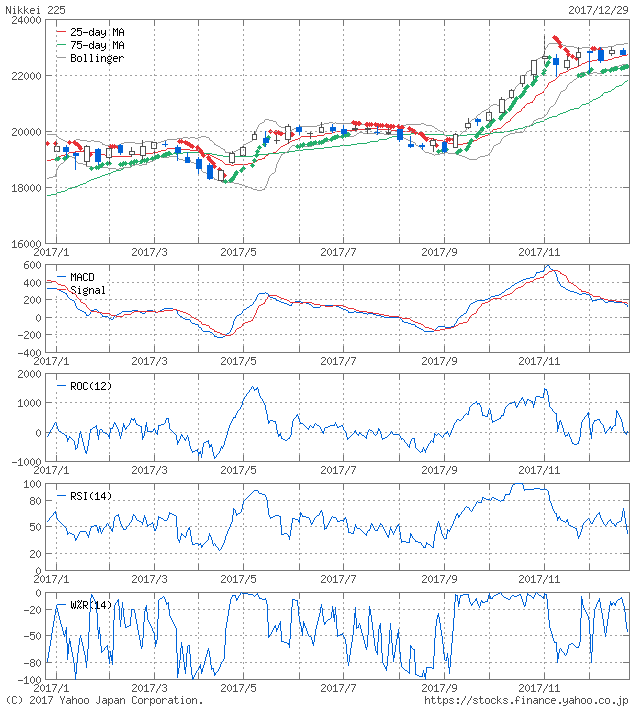Click the Yahoo Japan Corporation copyright text
The height and width of the screenshot is (709, 630).
[x=103, y=701]
